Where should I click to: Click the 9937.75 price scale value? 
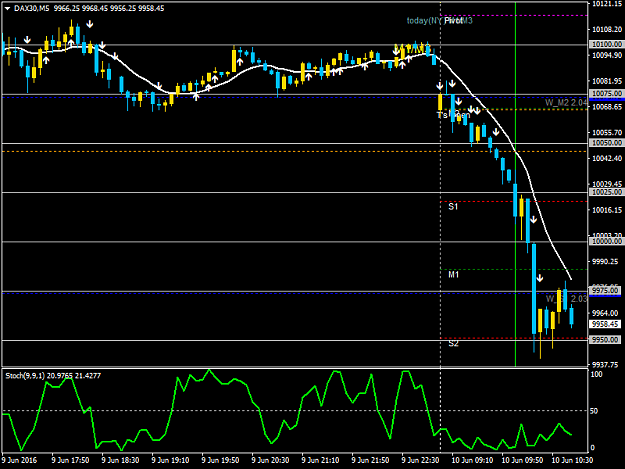(605, 365)
